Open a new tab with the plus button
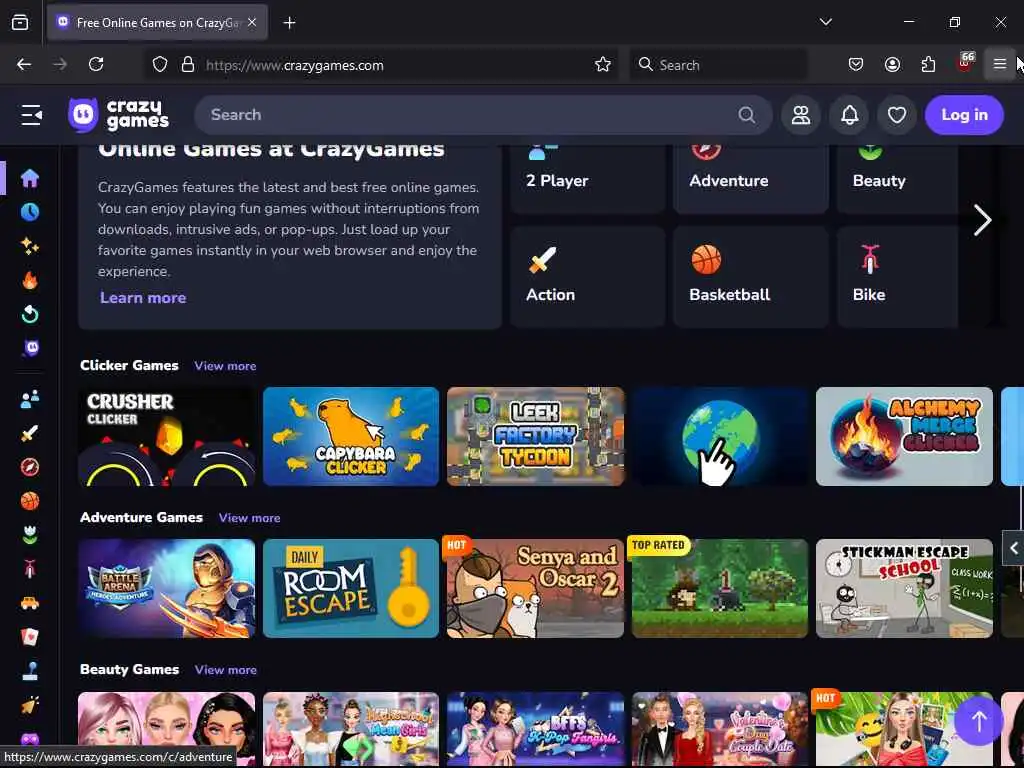The height and width of the screenshot is (768, 1024). point(289,23)
